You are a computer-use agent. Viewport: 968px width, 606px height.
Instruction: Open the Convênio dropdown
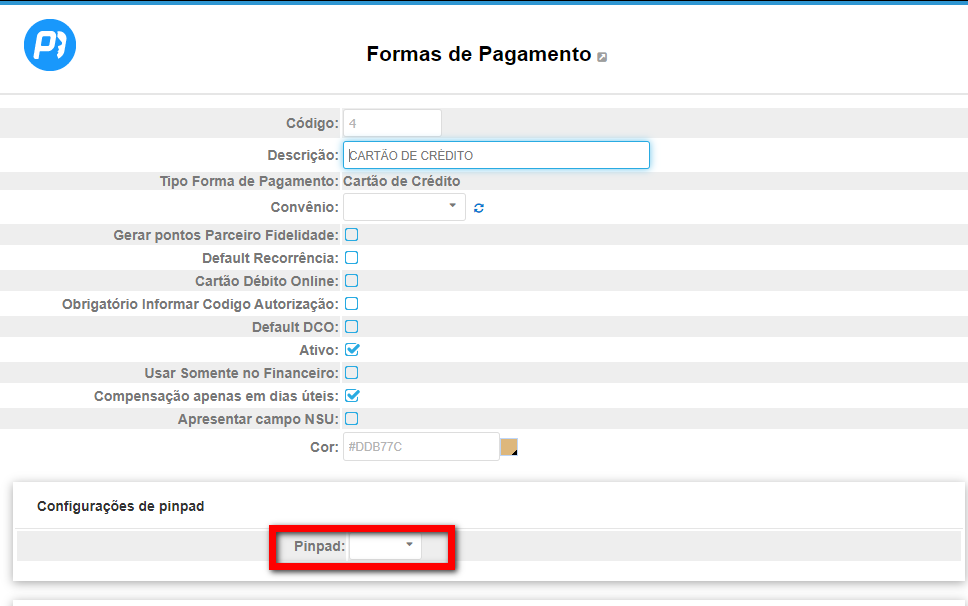point(404,207)
